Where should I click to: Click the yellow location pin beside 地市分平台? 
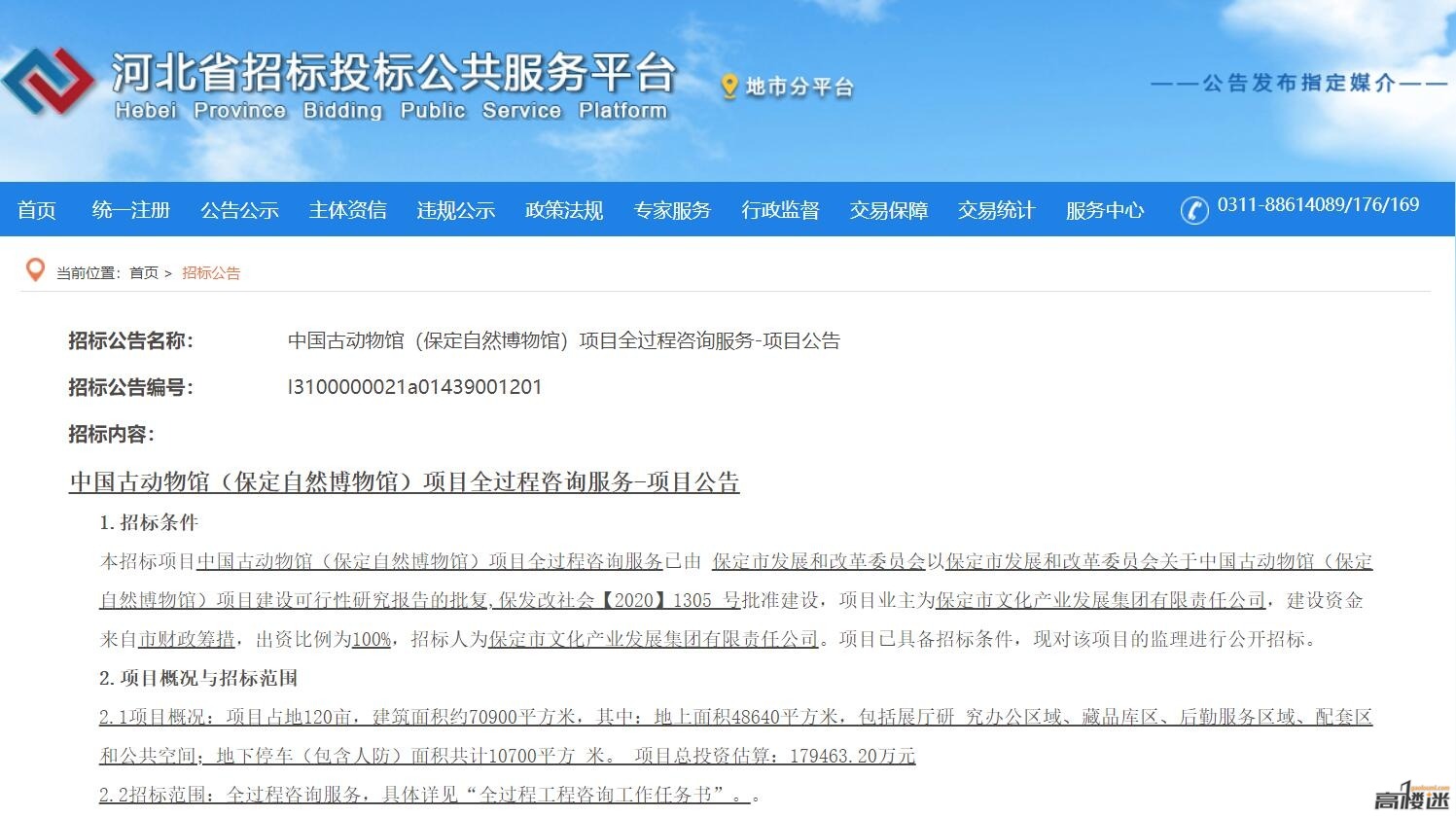[x=729, y=88]
